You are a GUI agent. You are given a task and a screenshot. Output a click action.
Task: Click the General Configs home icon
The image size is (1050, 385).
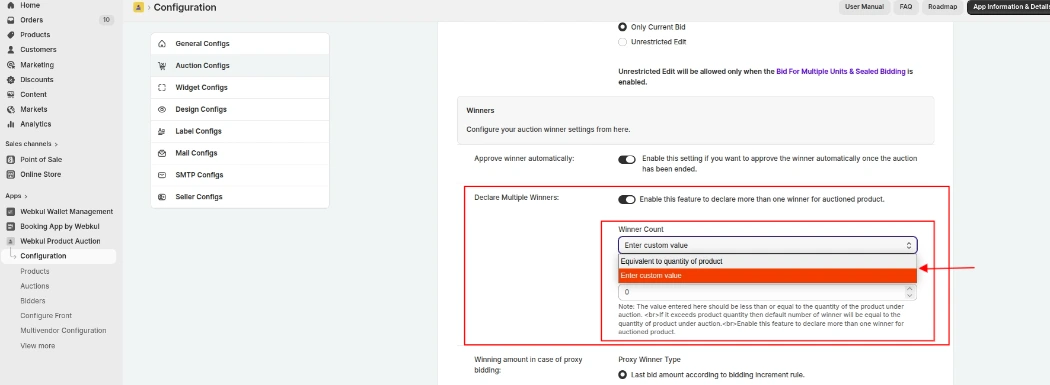coord(161,44)
